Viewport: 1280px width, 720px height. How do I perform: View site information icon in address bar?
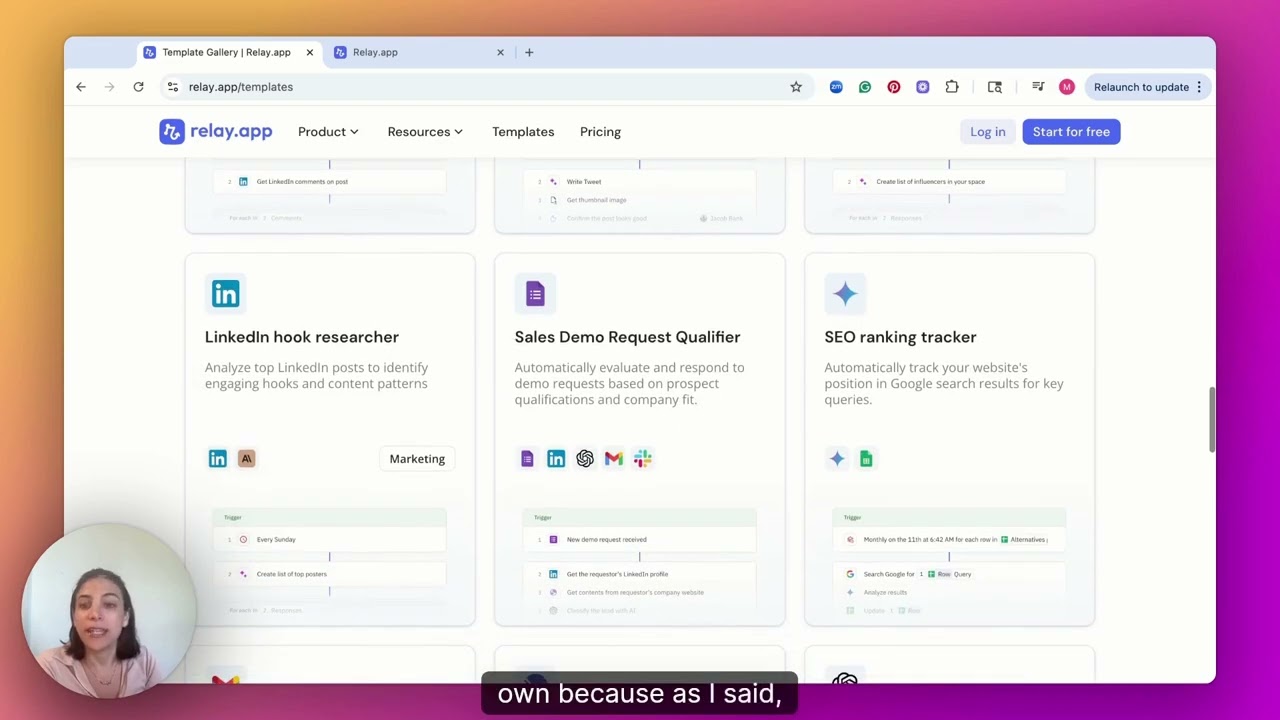click(173, 87)
